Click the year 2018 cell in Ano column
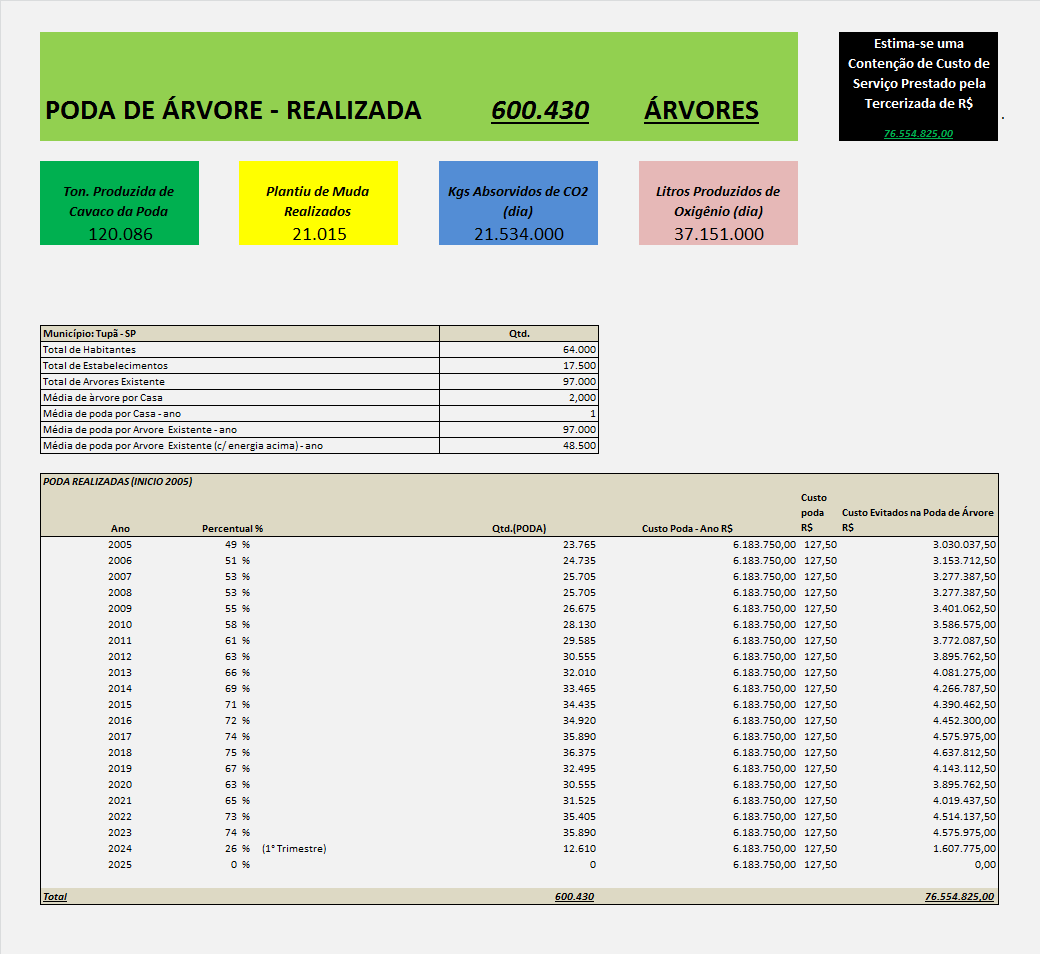The width and height of the screenshot is (1040, 954). [x=120, y=752]
